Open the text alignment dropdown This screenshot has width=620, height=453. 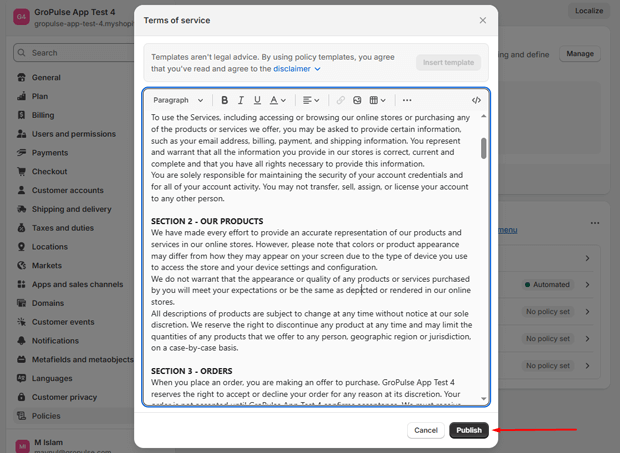(x=311, y=100)
